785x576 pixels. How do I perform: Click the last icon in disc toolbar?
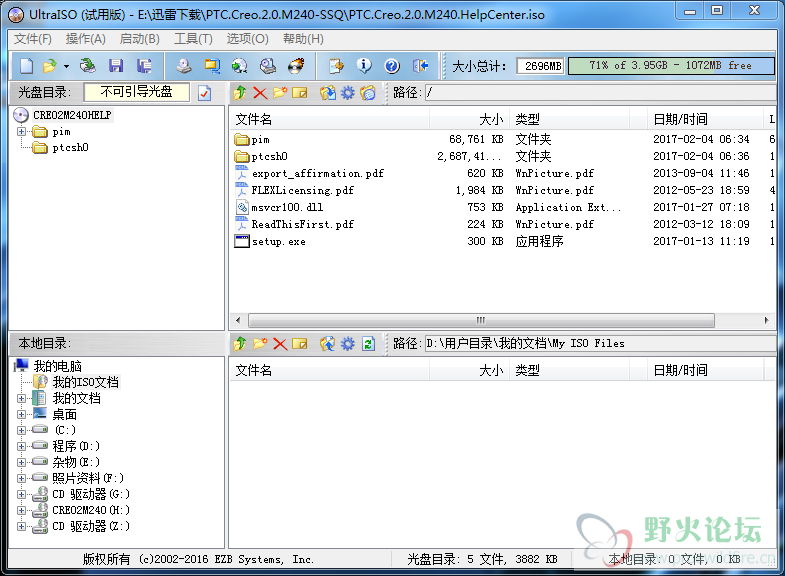(368, 93)
